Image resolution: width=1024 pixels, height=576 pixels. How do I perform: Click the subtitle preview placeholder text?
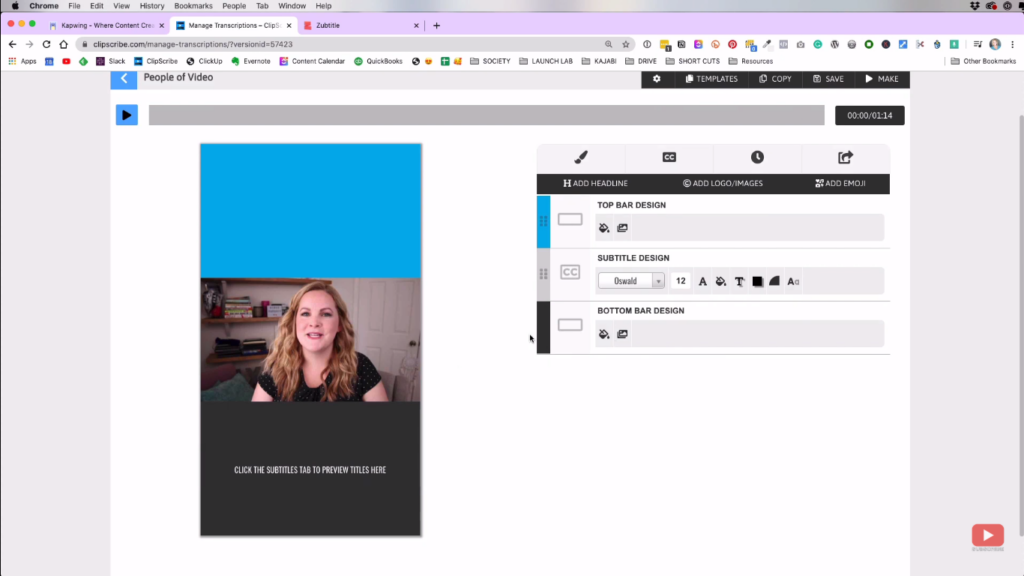pyautogui.click(x=310, y=470)
